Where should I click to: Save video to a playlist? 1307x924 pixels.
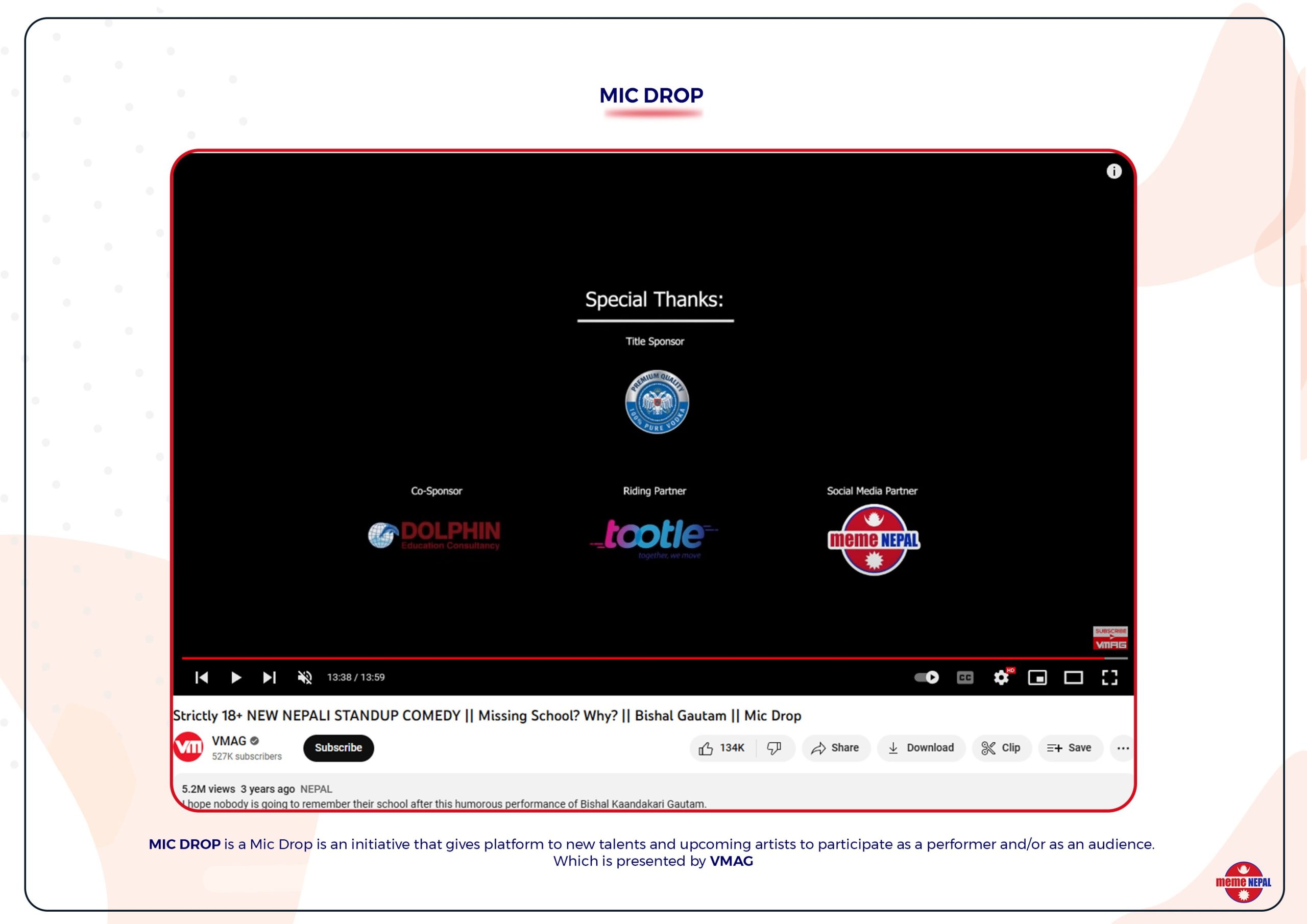pos(1070,747)
